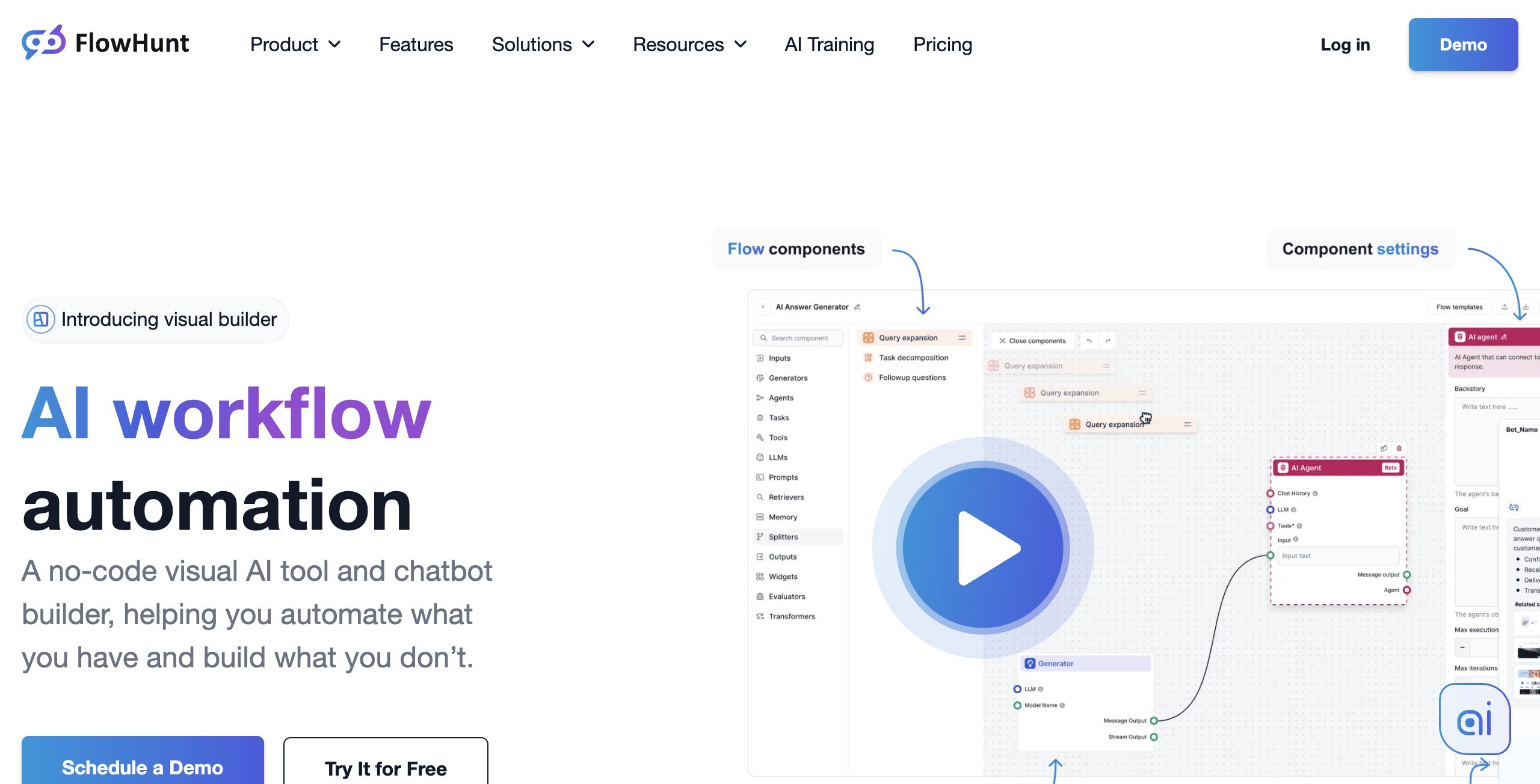This screenshot has width=1540, height=784.
Task: Expand the Product dropdown menu
Action: tap(295, 44)
